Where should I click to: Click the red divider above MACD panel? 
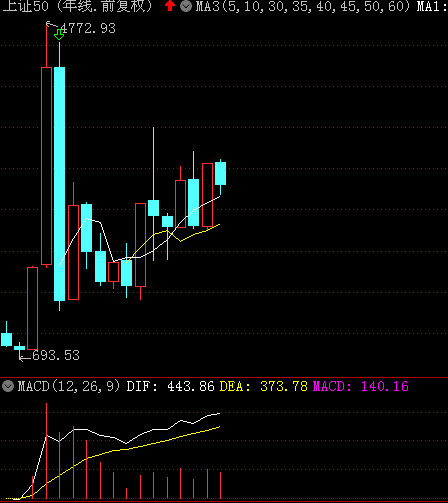224,378
